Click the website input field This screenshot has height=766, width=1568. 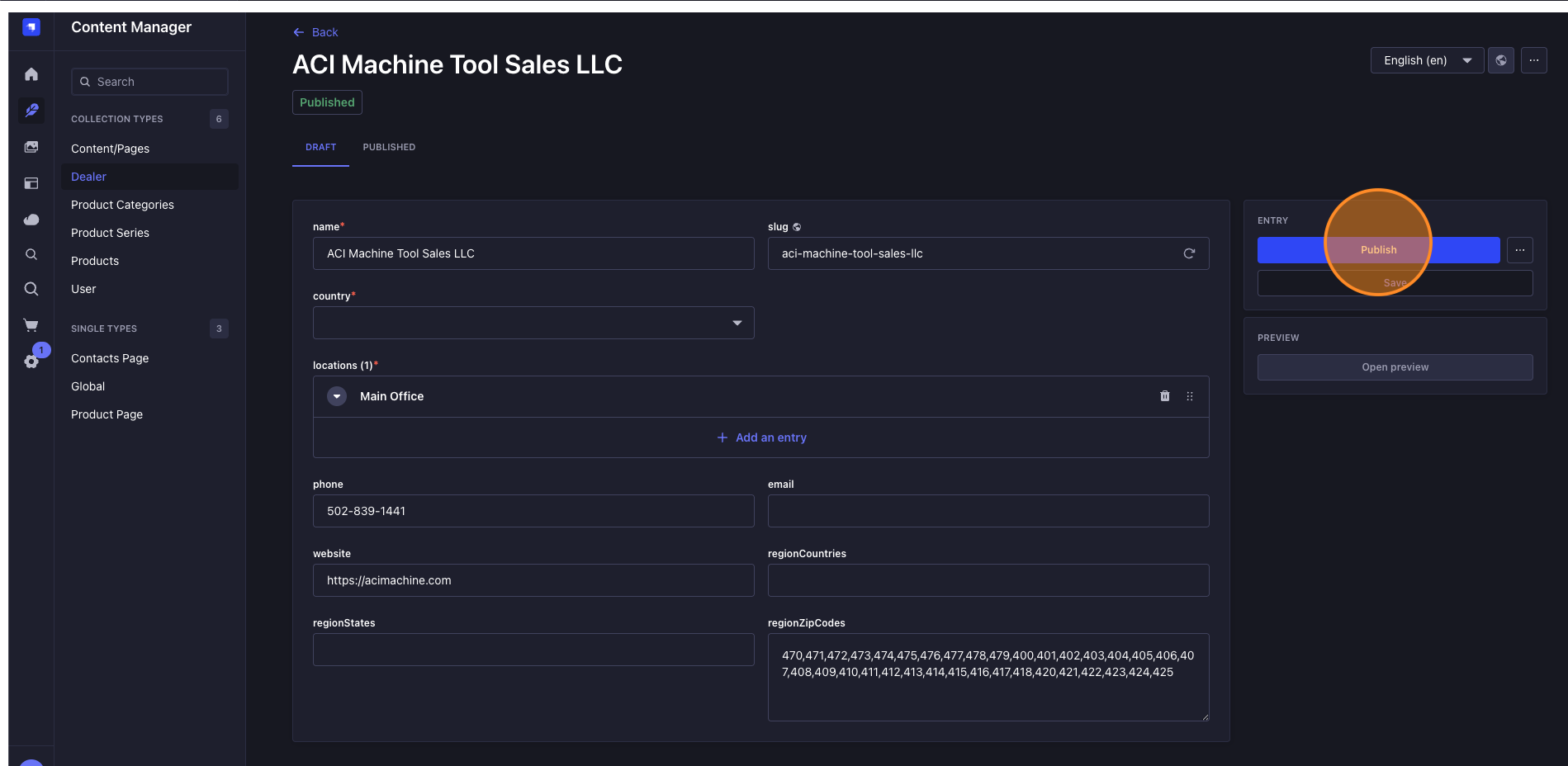point(533,580)
